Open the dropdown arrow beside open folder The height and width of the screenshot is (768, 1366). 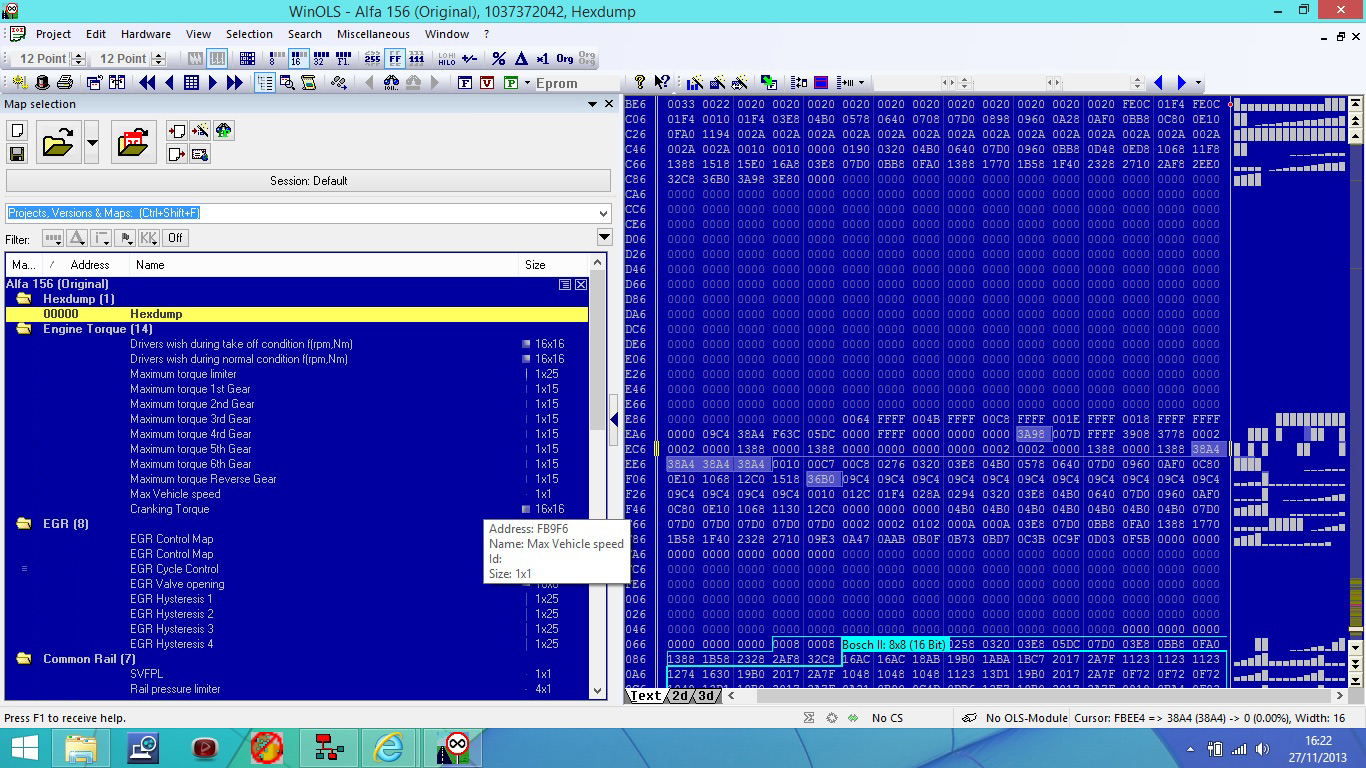pos(92,143)
